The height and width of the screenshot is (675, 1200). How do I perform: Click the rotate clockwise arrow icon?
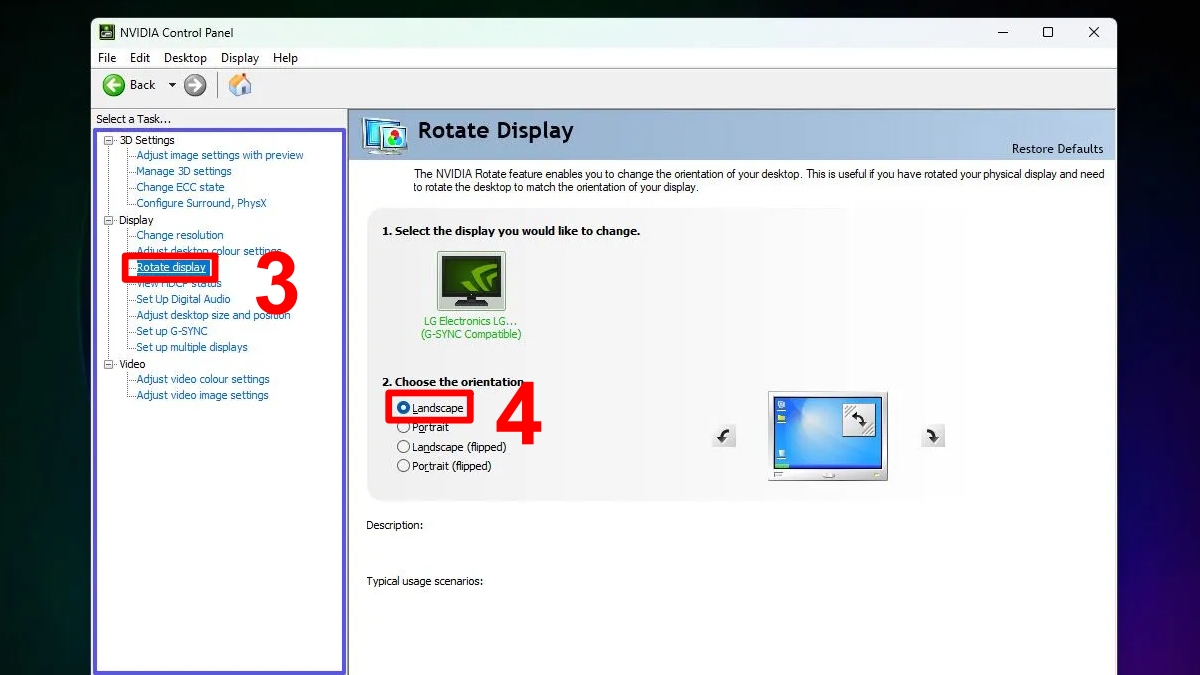(932, 436)
